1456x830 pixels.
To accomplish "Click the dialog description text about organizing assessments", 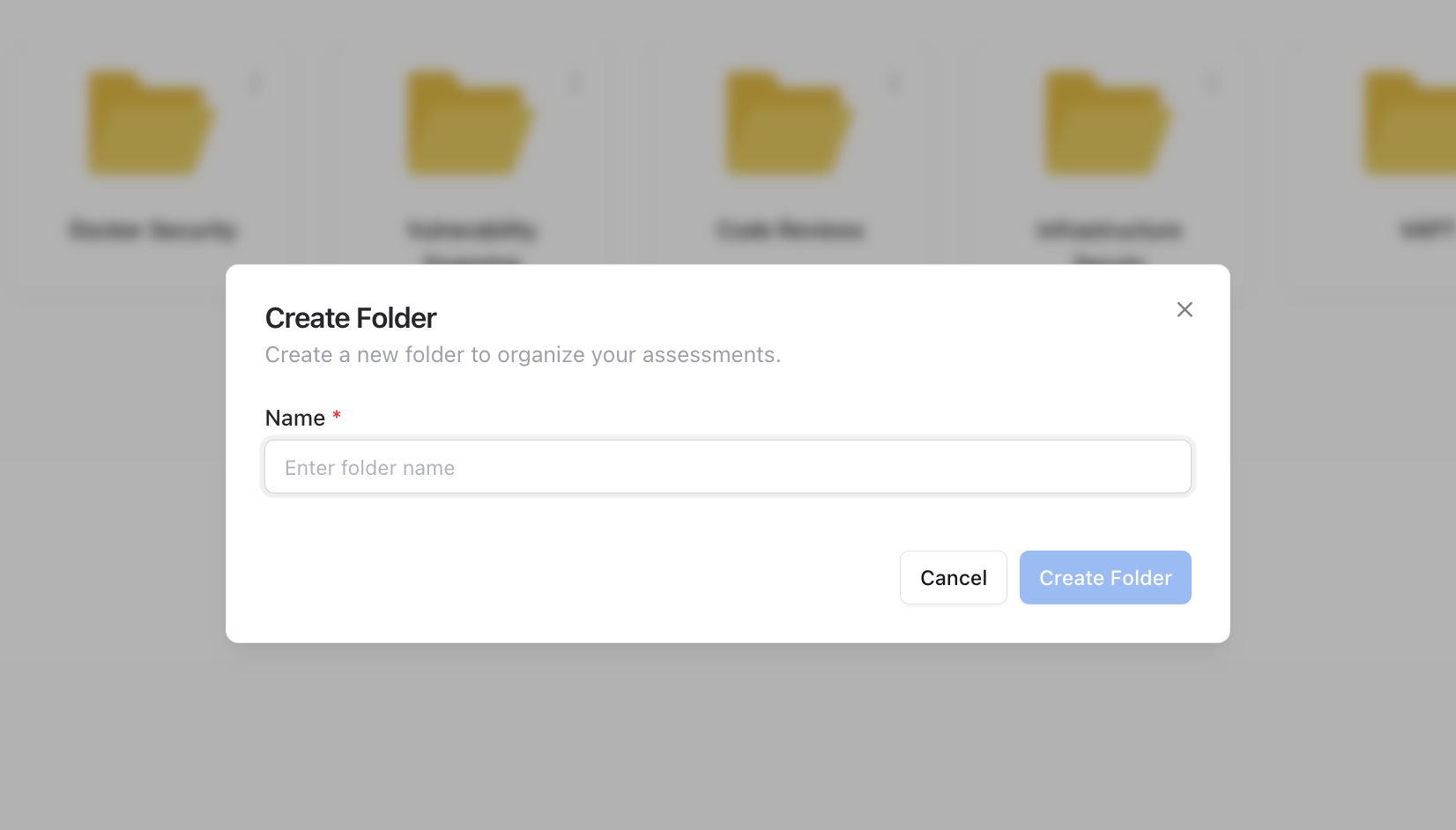I will [522, 354].
